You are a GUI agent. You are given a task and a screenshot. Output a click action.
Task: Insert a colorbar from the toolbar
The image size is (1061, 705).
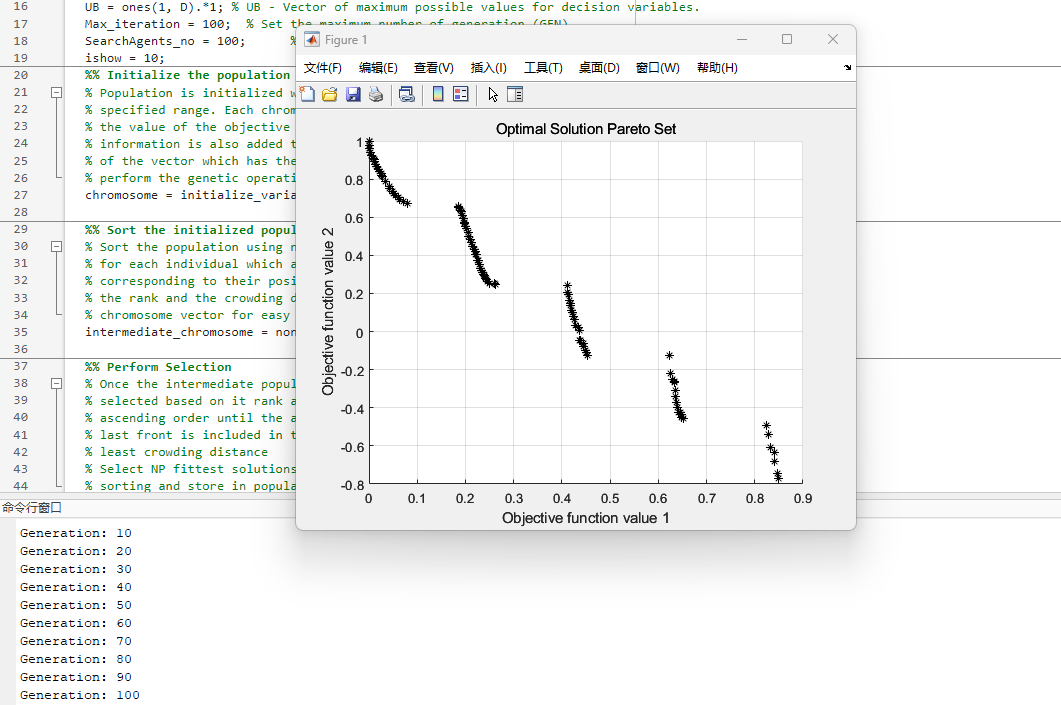coord(438,95)
